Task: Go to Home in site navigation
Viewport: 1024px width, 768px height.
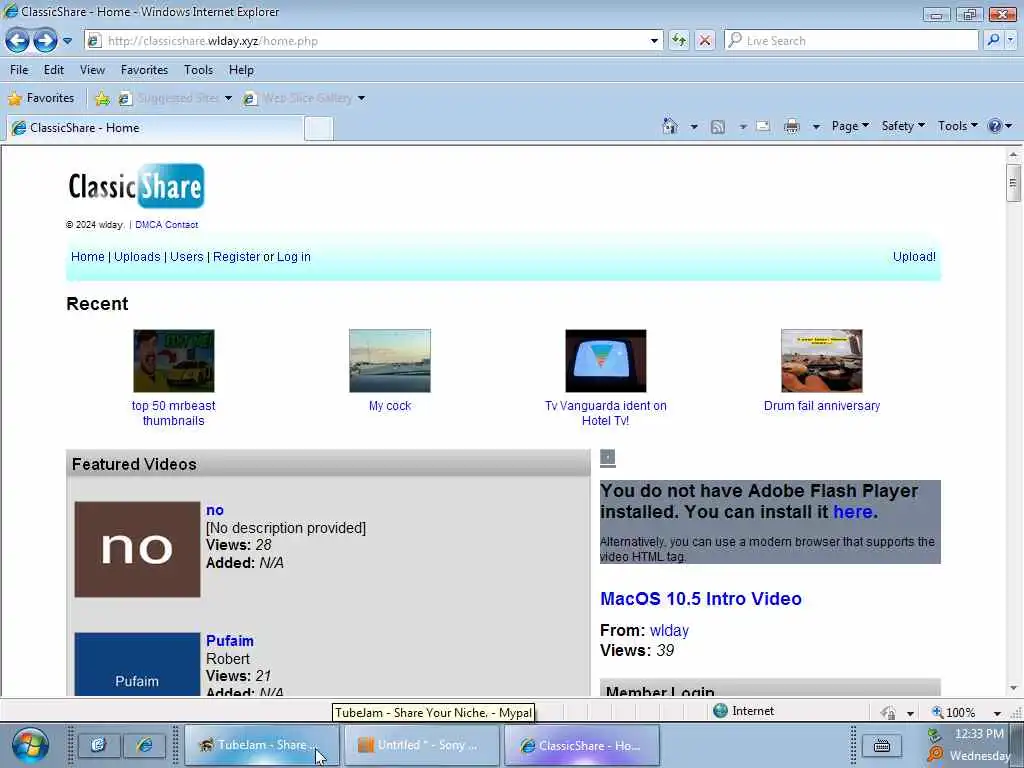Action: (x=88, y=257)
